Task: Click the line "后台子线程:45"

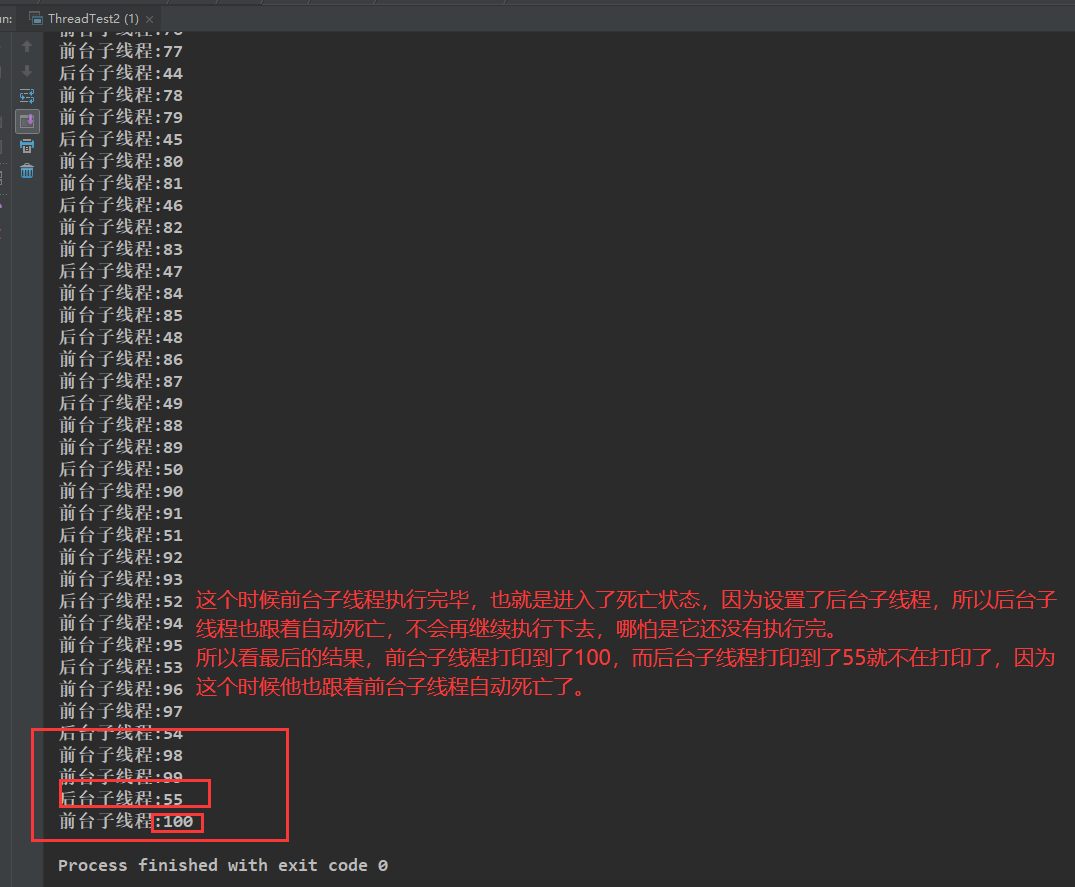Action: point(121,139)
